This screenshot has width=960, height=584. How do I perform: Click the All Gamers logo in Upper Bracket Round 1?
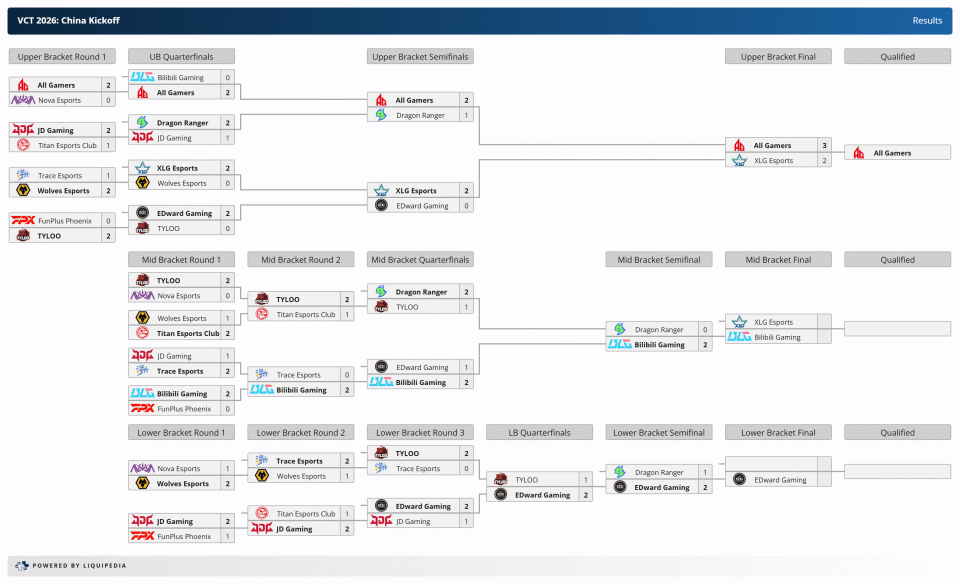[23, 85]
